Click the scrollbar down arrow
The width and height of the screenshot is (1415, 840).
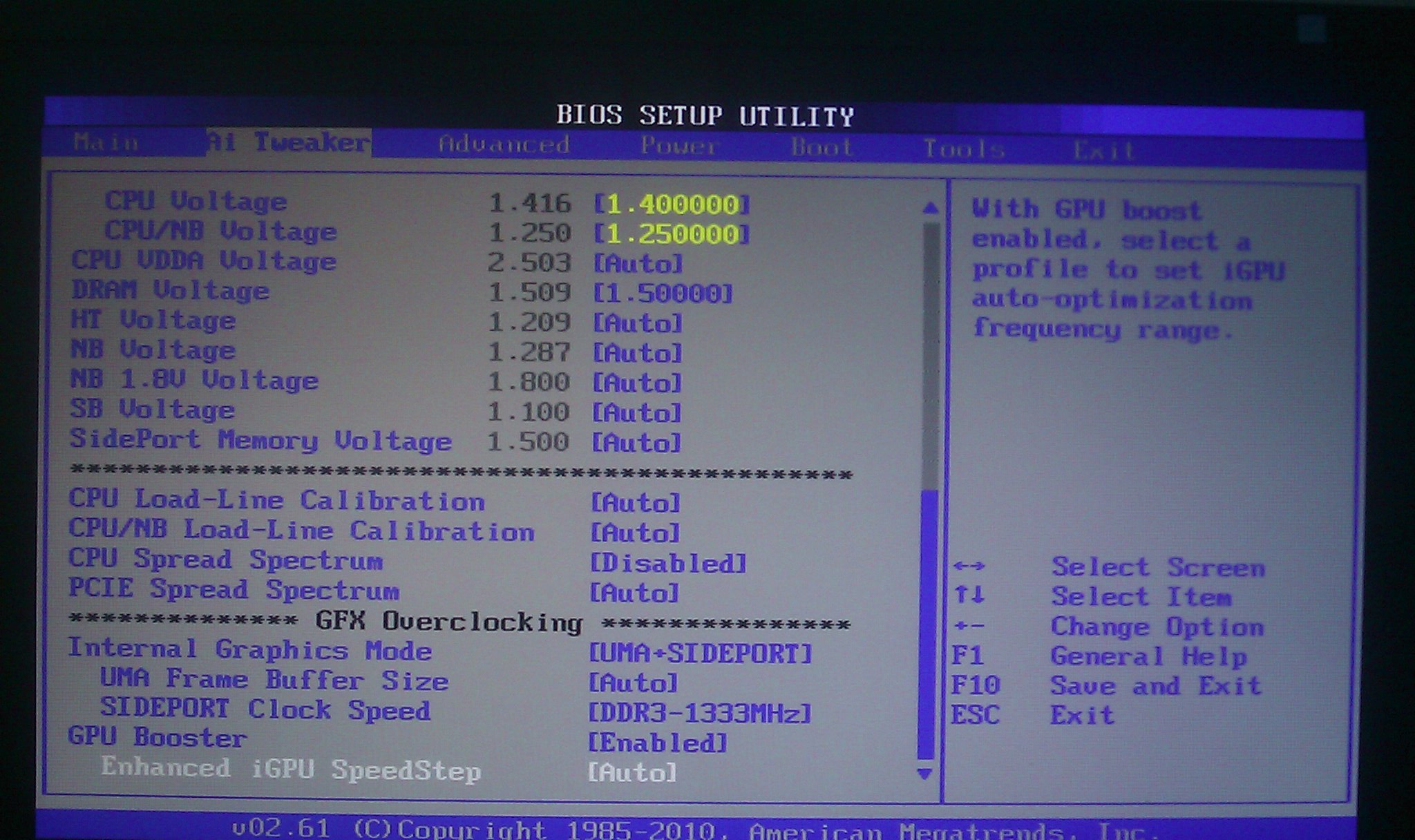(924, 774)
